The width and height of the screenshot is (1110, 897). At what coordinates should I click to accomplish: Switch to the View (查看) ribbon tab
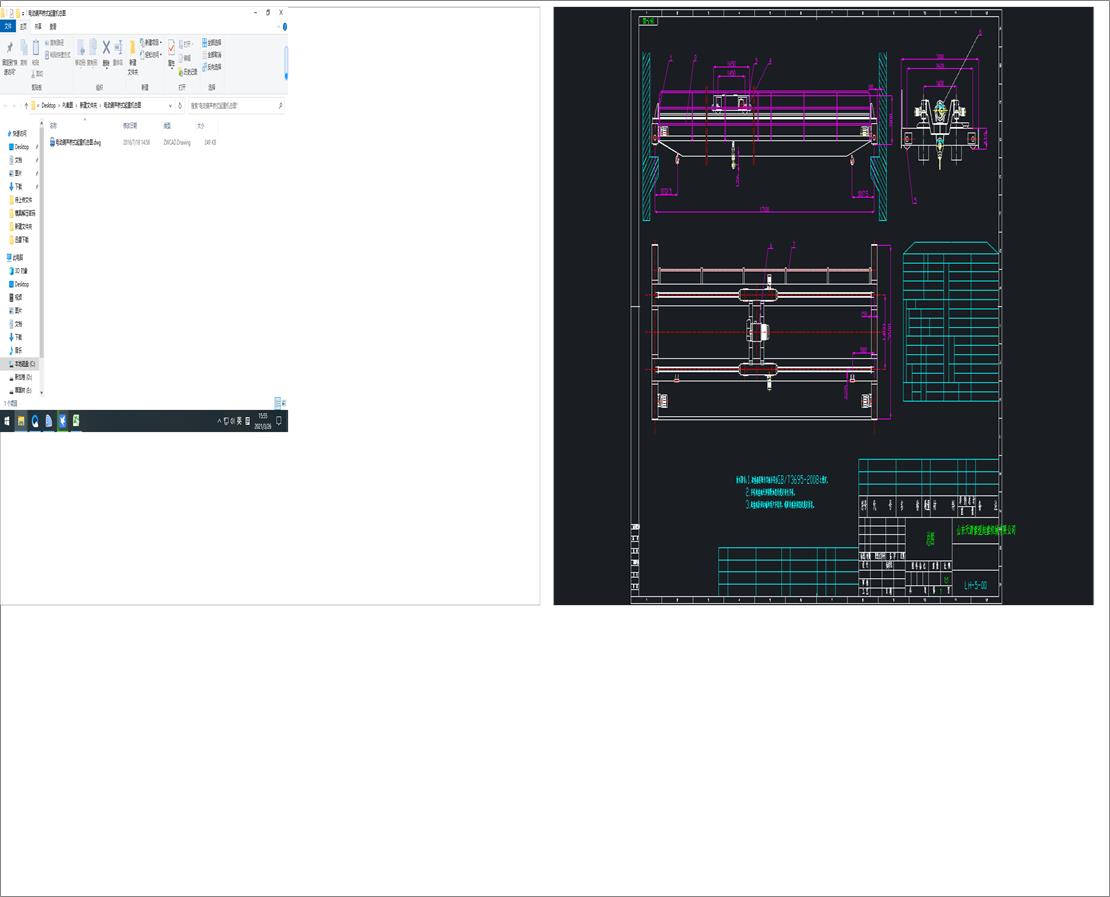click(52, 27)
